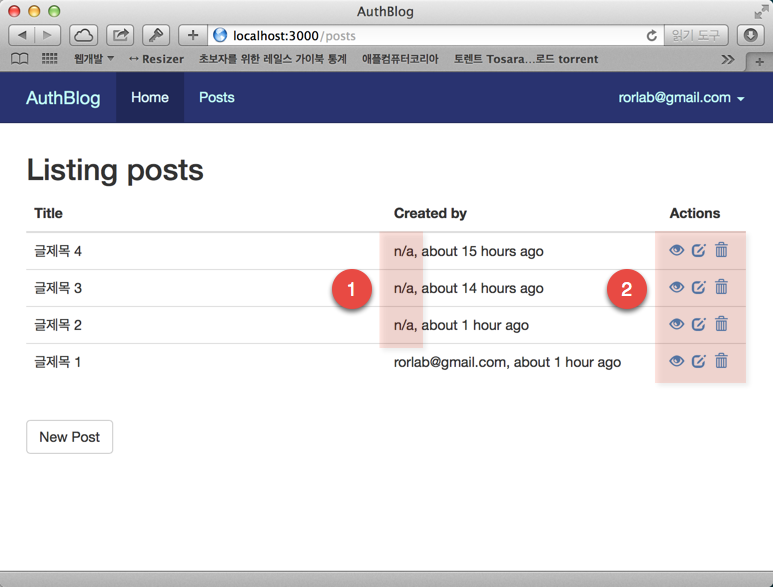The image size is (773, 587).
Task: Expand hidden bookmarks with double chevron
Action: (x=728, y=59)
